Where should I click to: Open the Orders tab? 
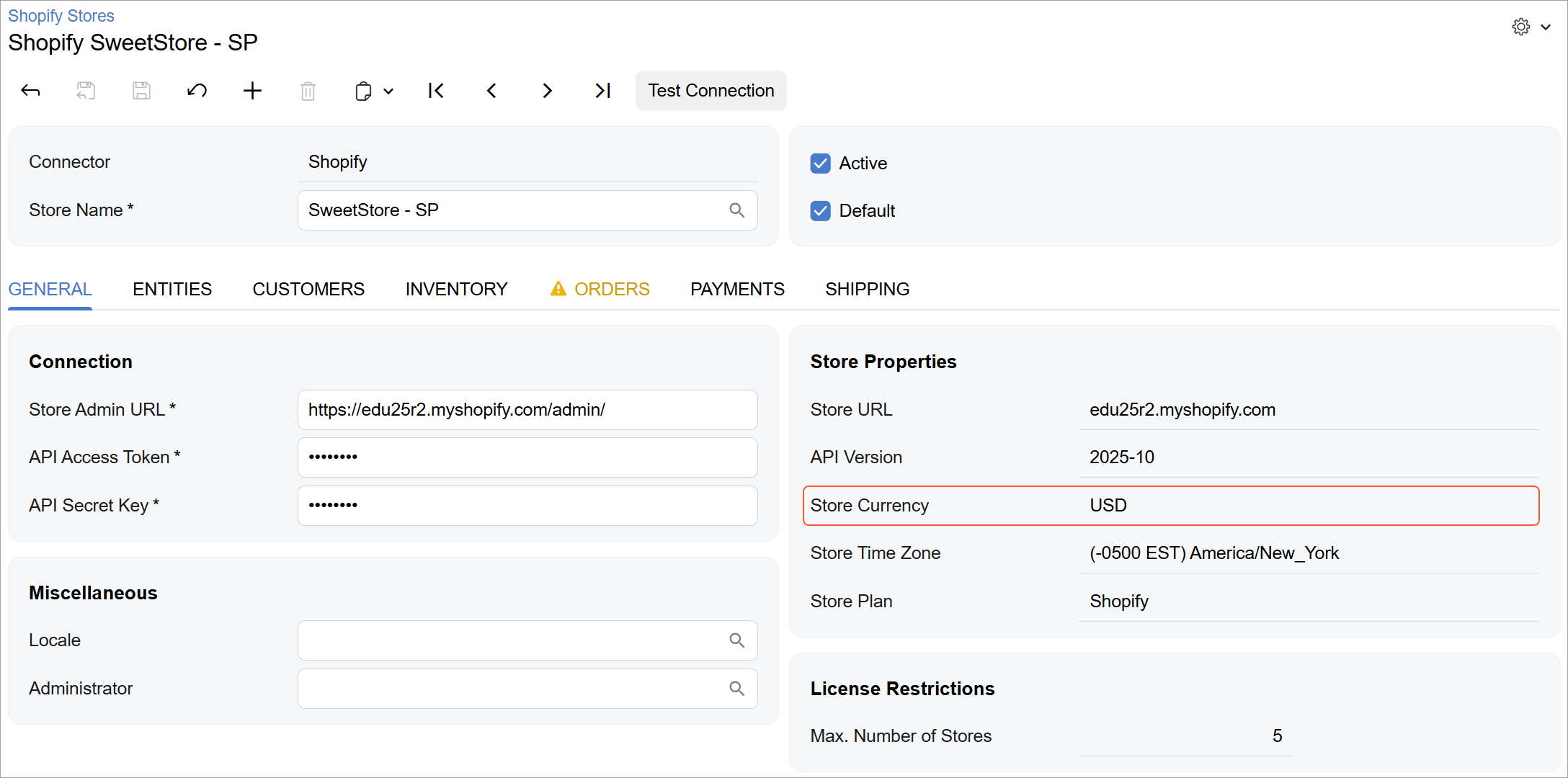tap(612, 290)
